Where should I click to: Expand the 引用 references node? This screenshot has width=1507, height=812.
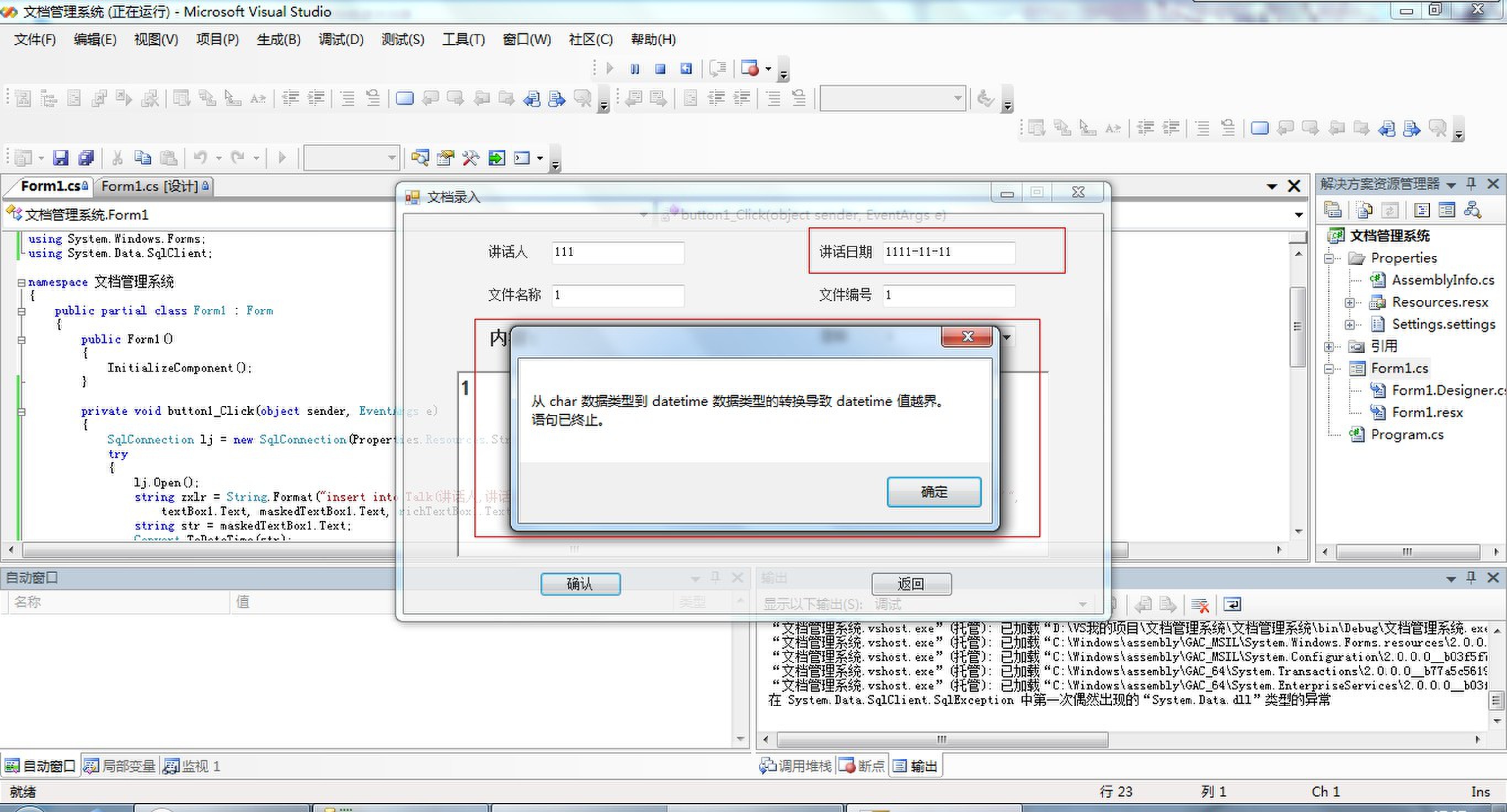(x=1329, y=347)
